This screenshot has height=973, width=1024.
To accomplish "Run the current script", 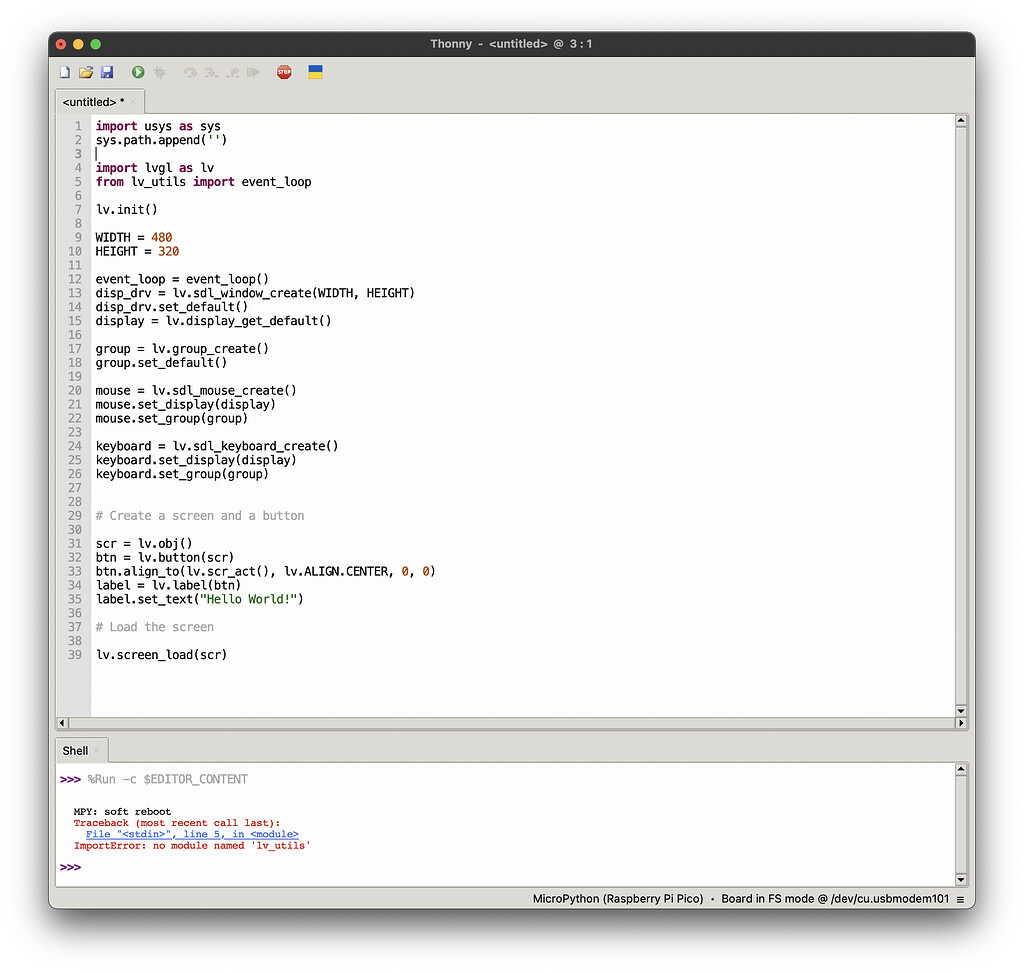I will point(138,72).
